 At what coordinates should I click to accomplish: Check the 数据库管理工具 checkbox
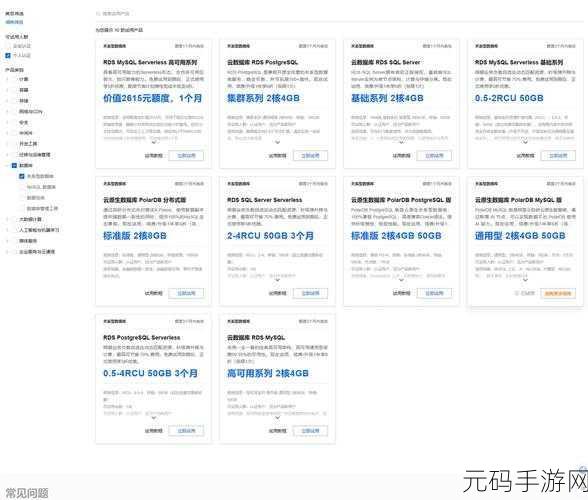click(x=22, y=208)
